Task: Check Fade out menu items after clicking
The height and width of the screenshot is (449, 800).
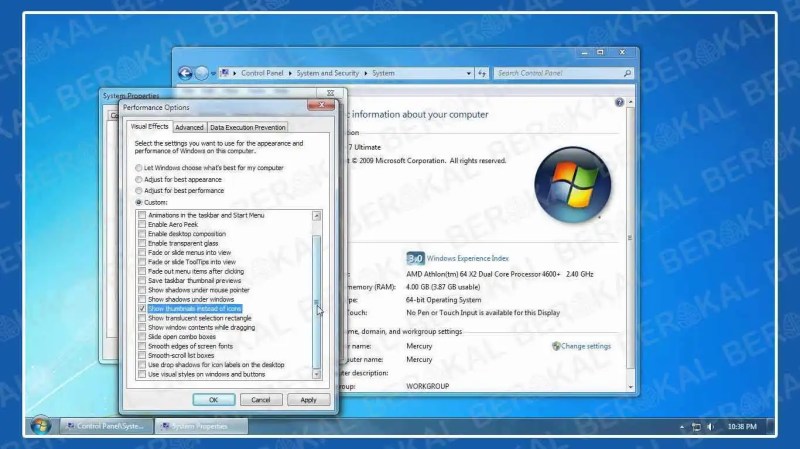Action: [142, 271]
